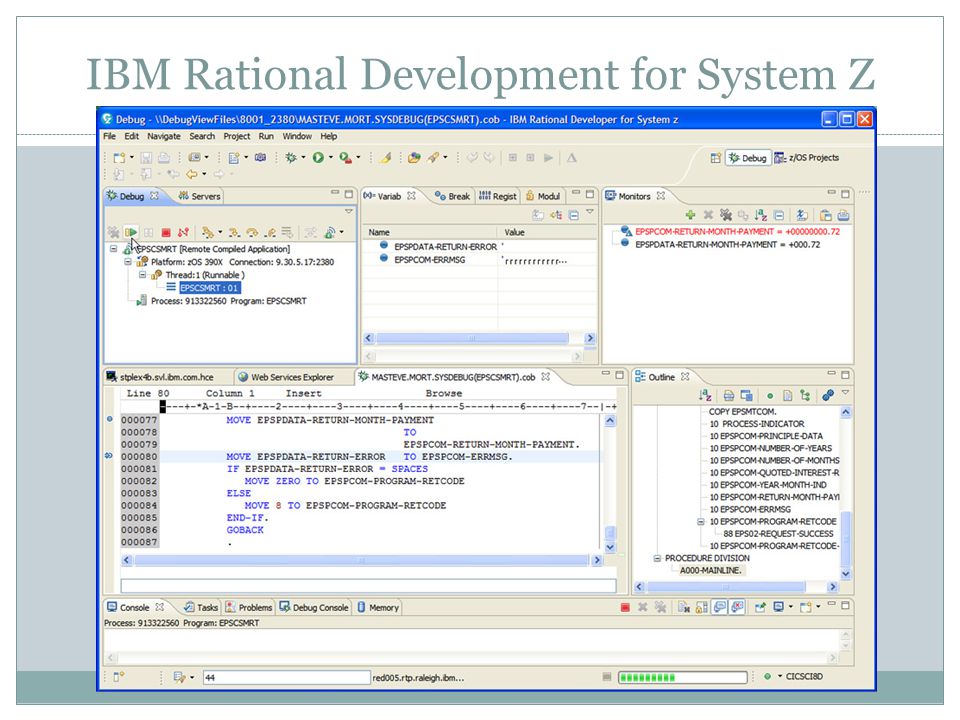This screenshot has width=960, height=720.
Task: Open the Memory tab
Action: tap(378, 607)
